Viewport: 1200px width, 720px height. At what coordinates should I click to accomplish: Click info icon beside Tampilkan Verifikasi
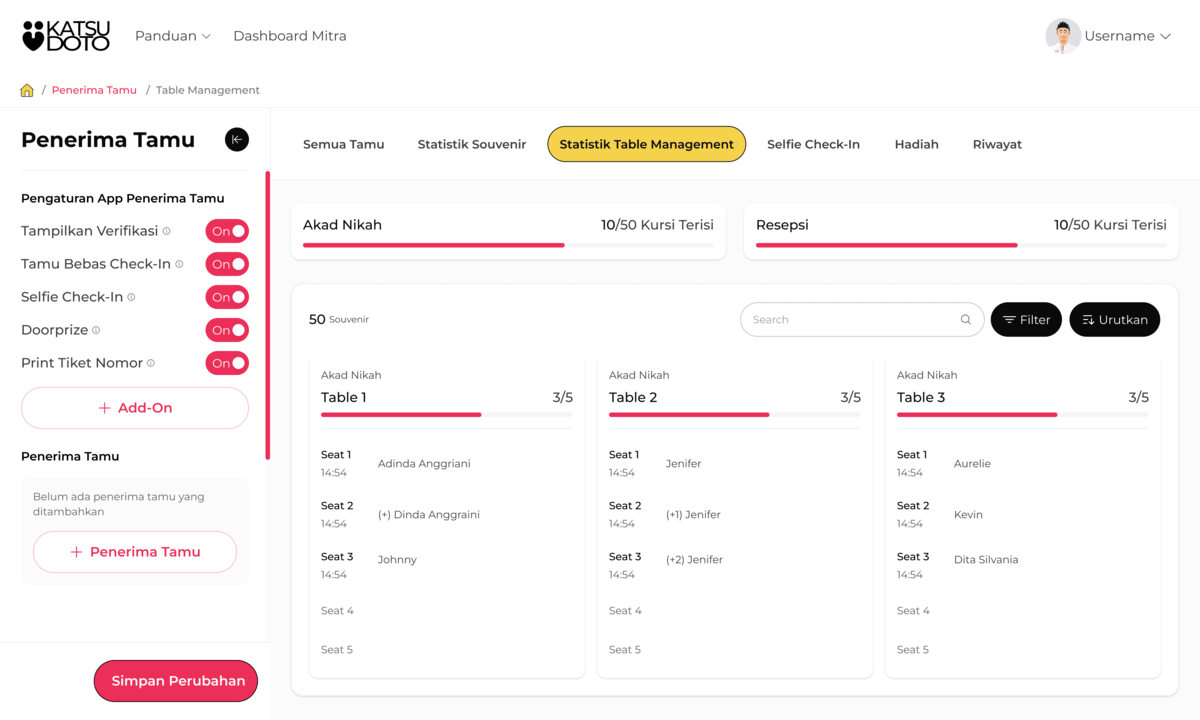(167, 231)
